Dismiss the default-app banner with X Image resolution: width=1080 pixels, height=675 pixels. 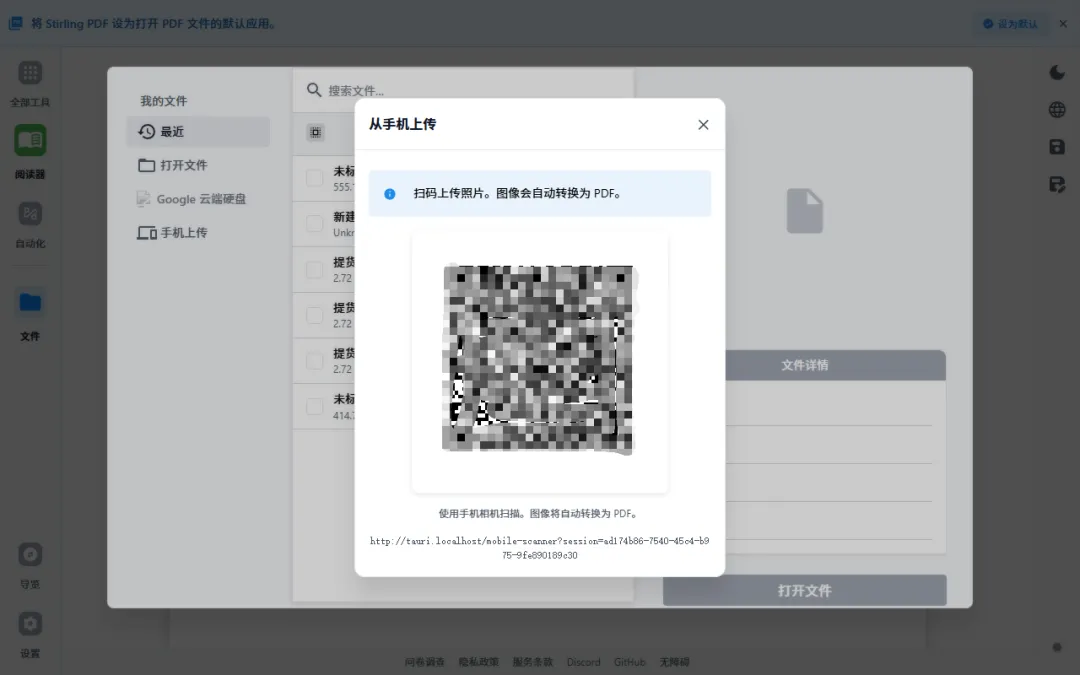click(1063, 23)
